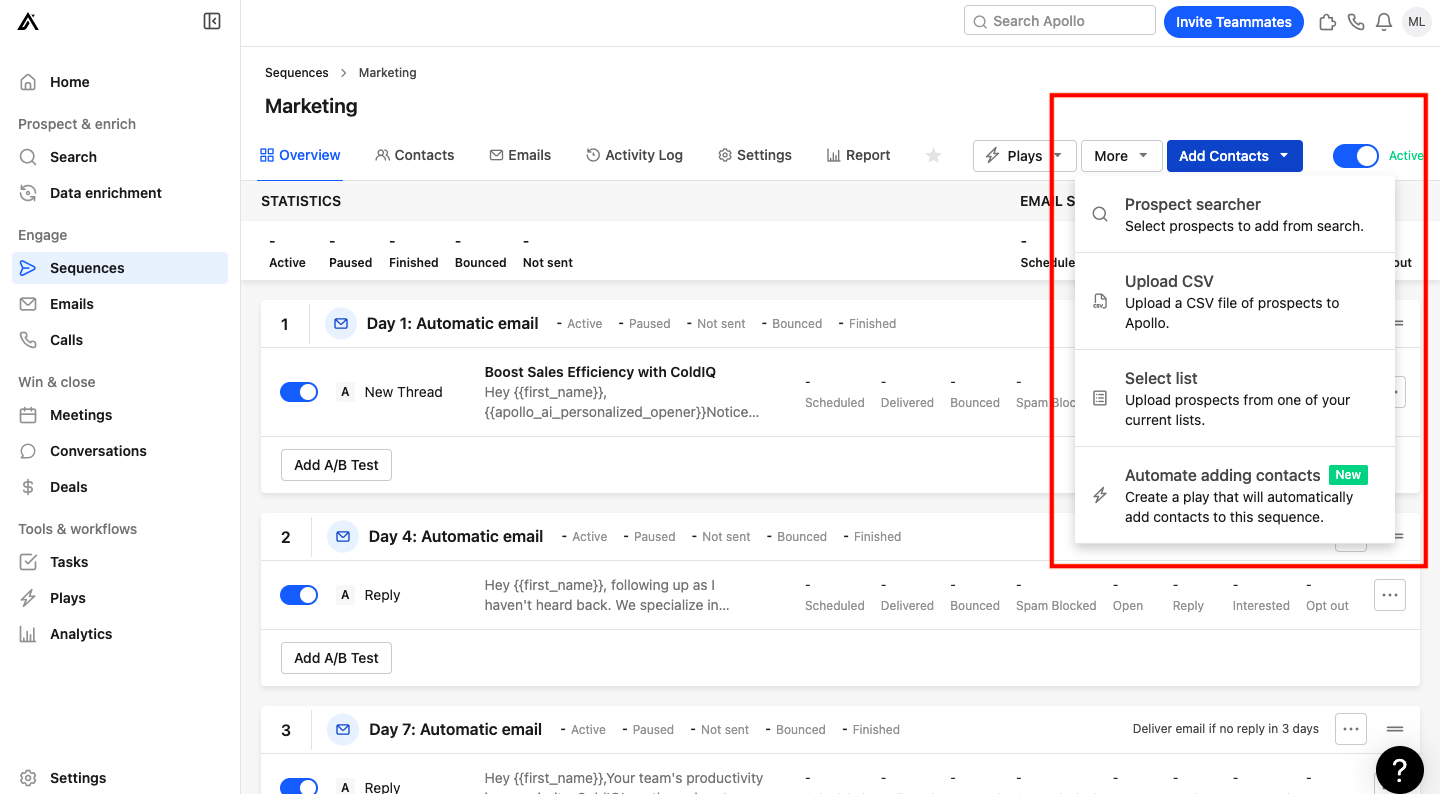The height and width of the screenshot is (794, 1440).
Task: Click the Sequences breadcrumb link
Action: pyautogui.click(x=297, y=73)
